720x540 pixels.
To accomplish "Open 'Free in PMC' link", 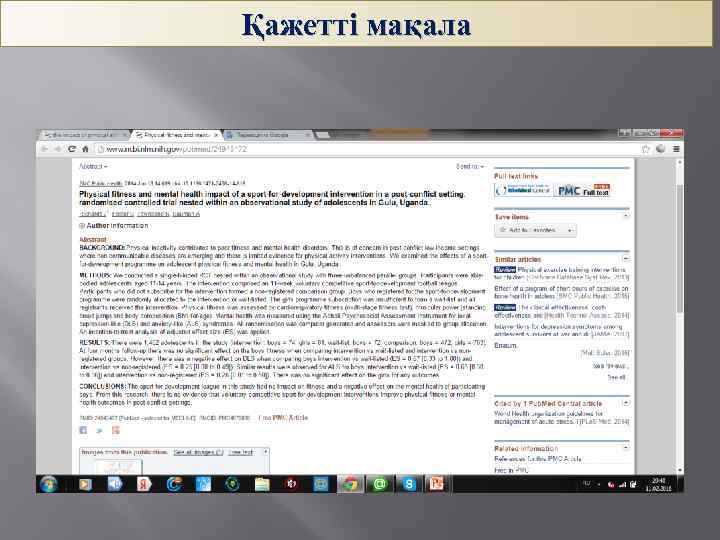I will point(512,470).
